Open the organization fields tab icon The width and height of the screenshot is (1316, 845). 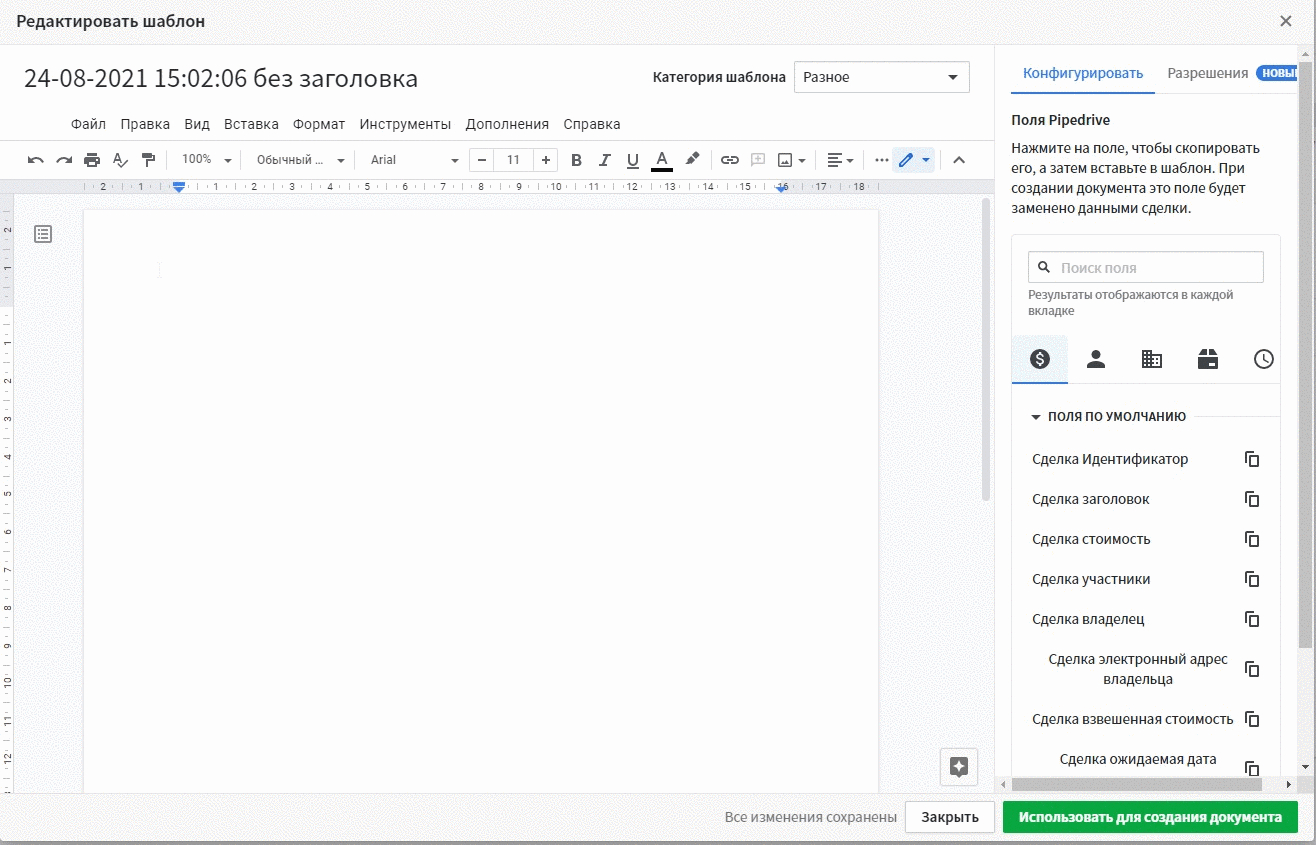pos(1152,360)
